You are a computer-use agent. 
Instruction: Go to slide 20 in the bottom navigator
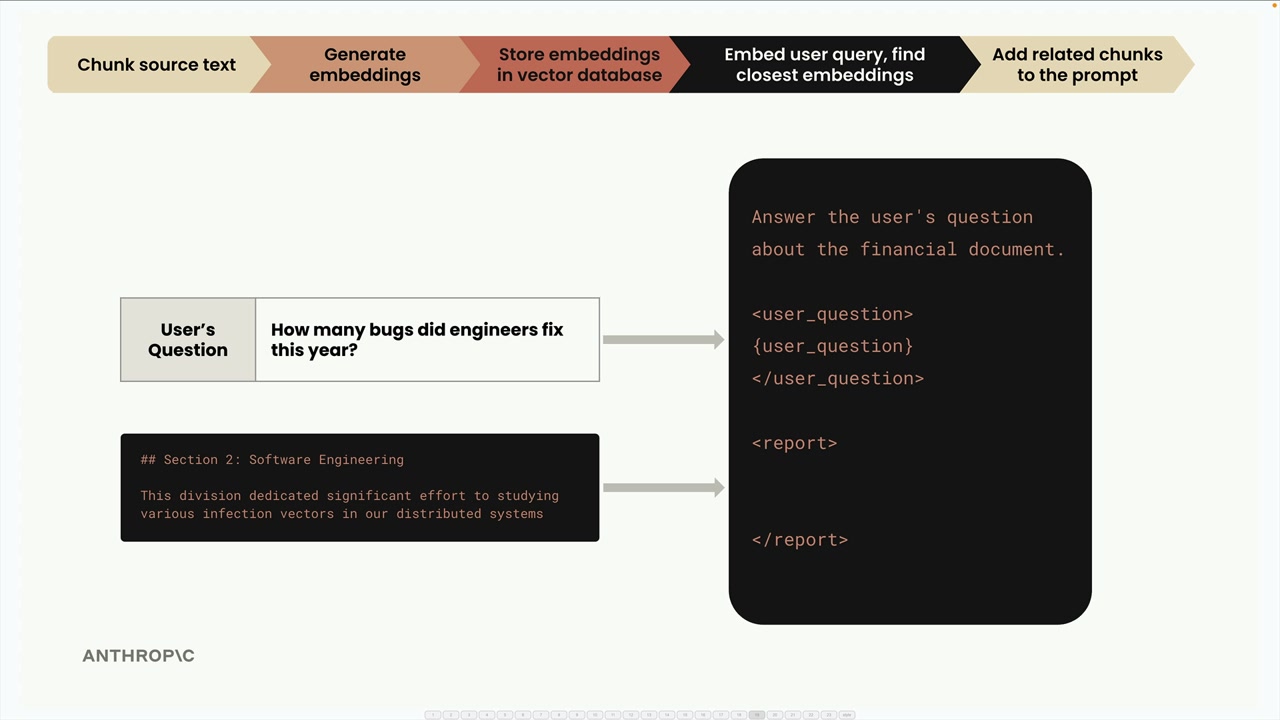(x=775, y=715)
